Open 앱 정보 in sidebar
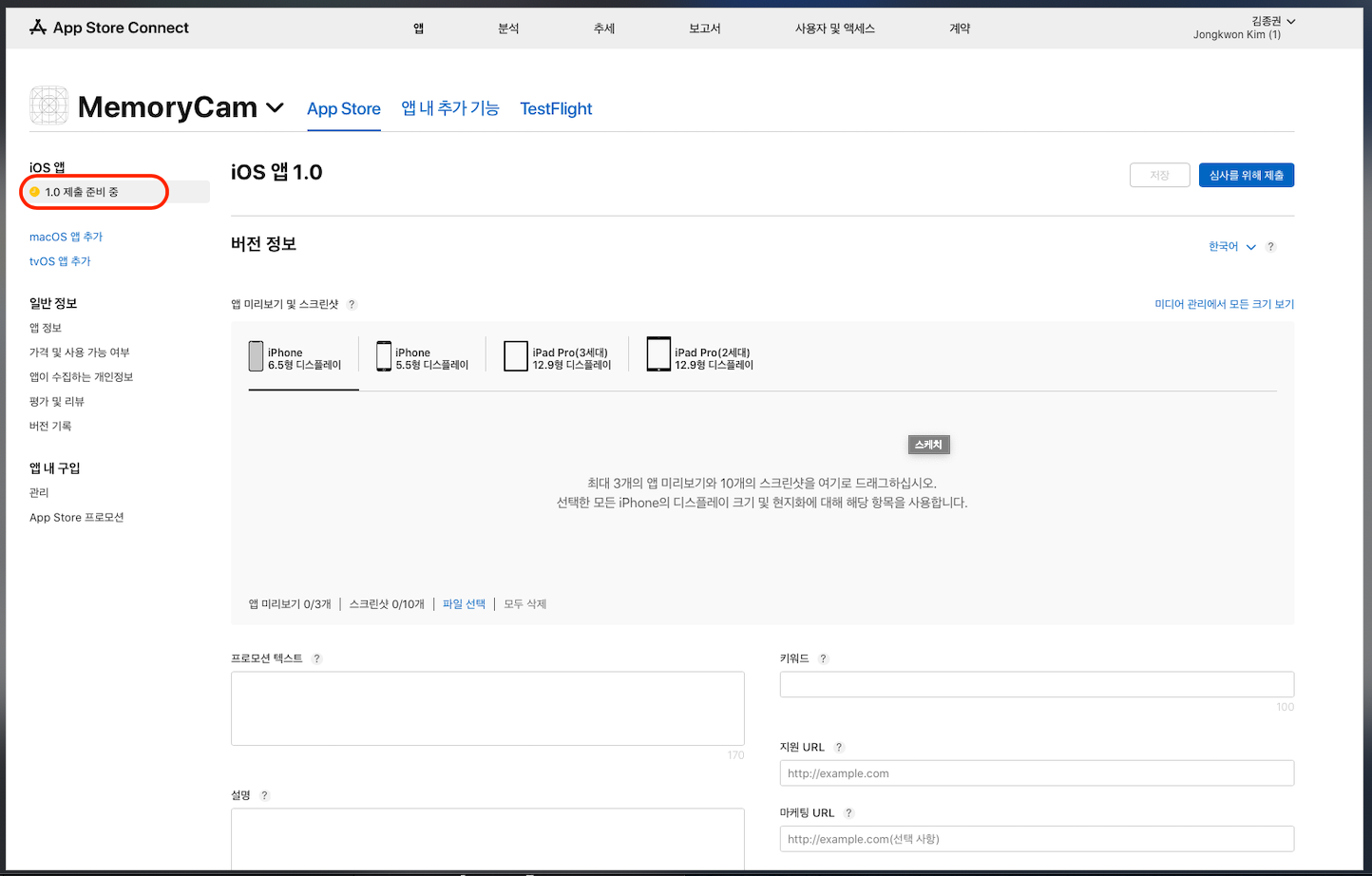 (x=46, y=329)
